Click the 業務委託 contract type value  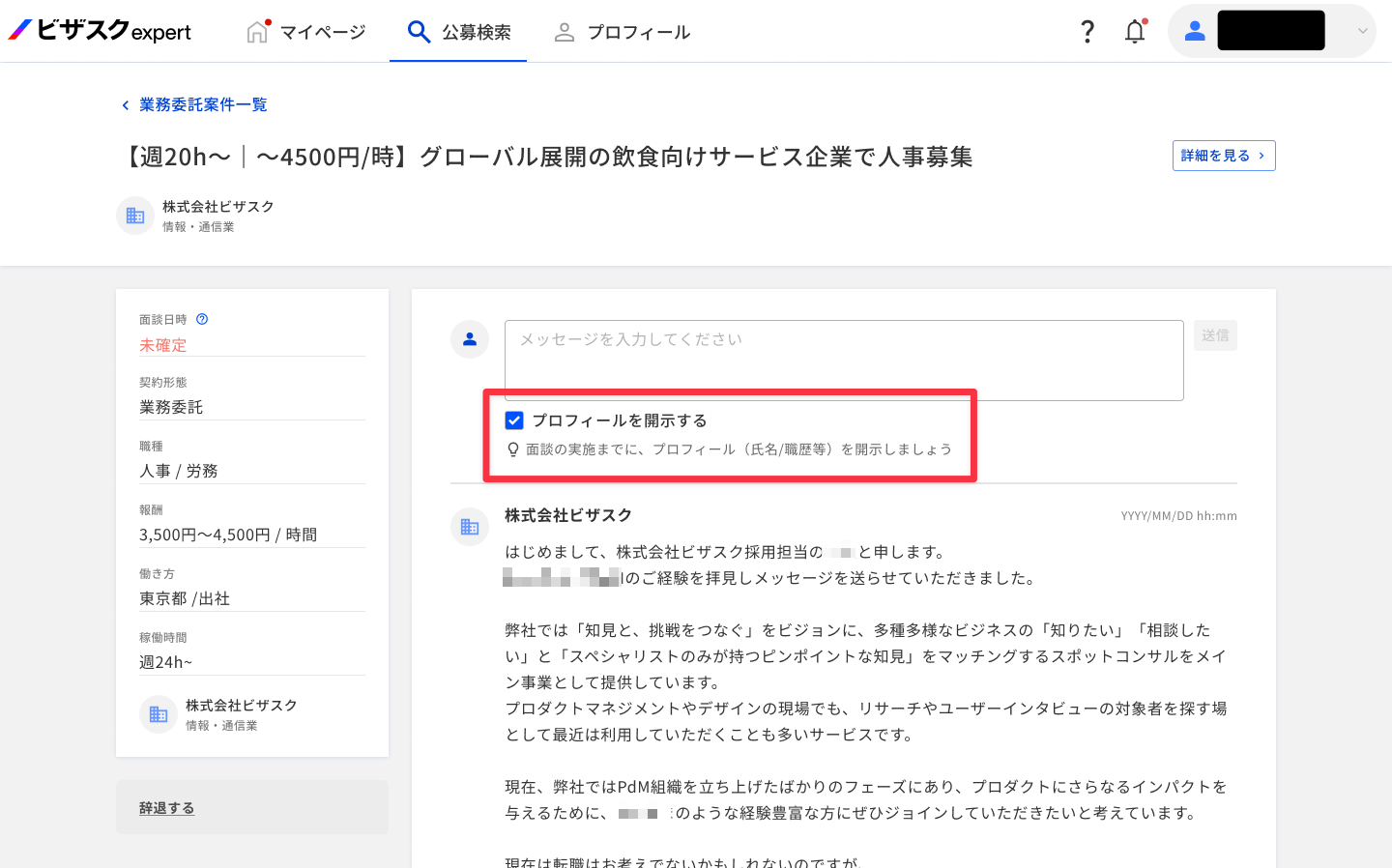click(171, 407)
